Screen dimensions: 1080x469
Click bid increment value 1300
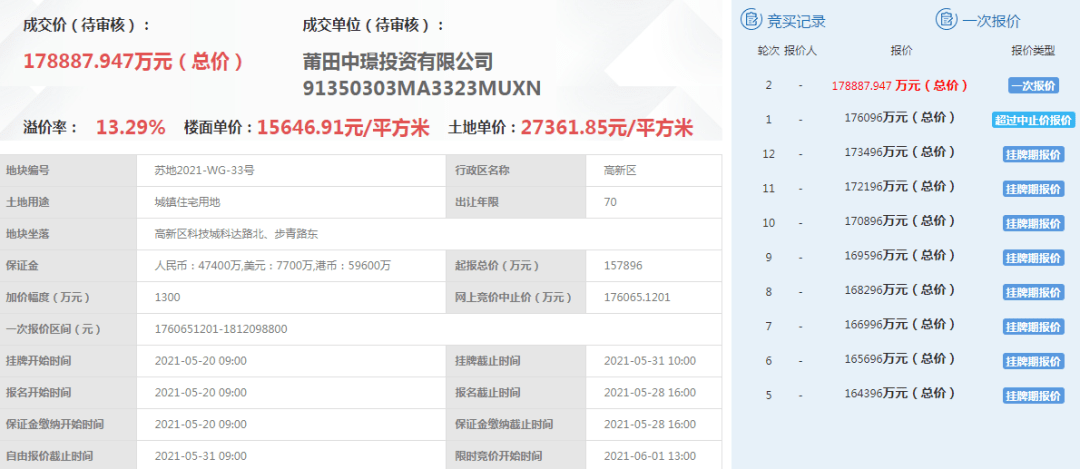(x=167, y=298)
